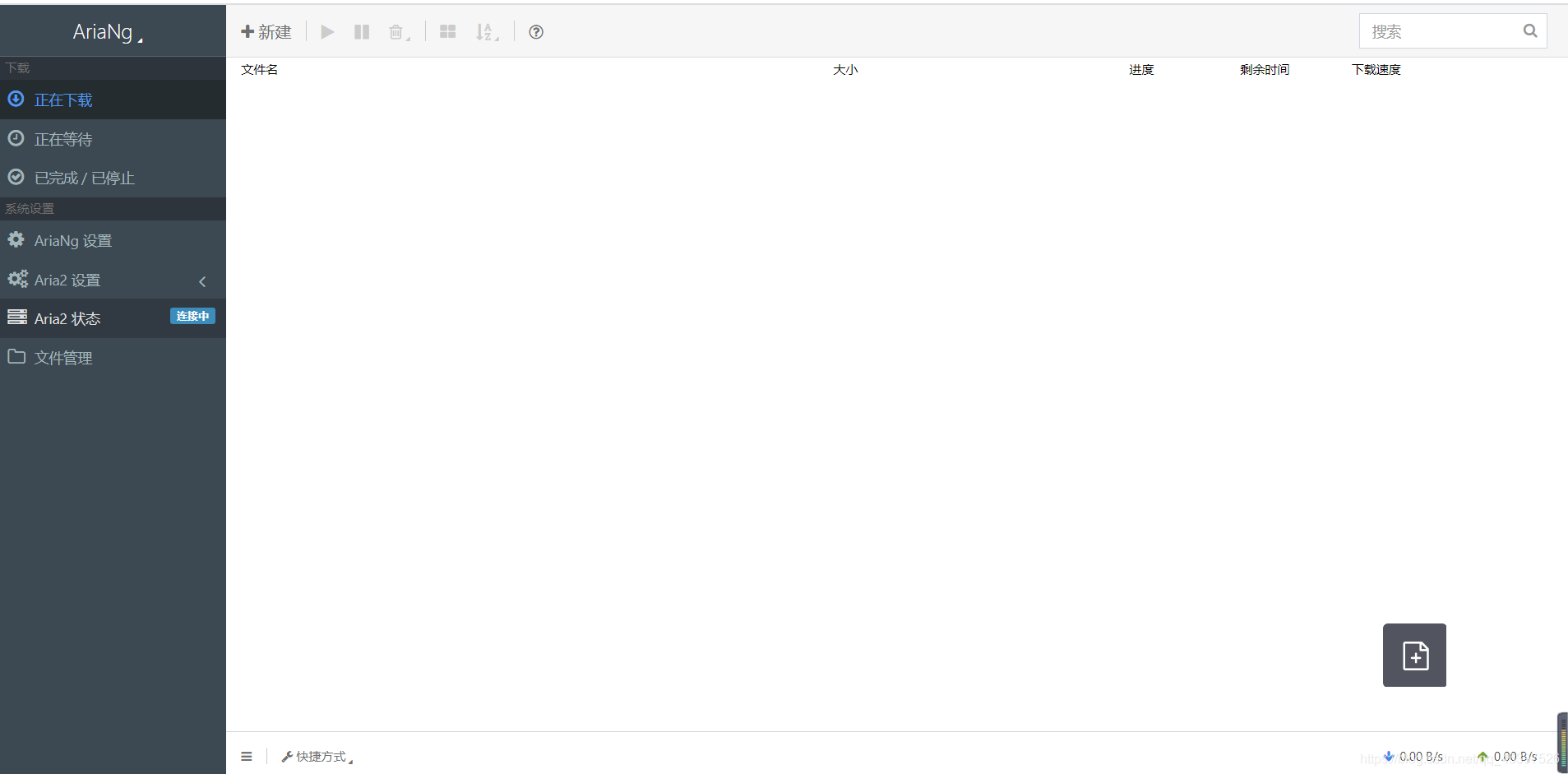Open AriaNg 设置 page
The height and width of the screenshot is (774, 1568).
(113, 240)
